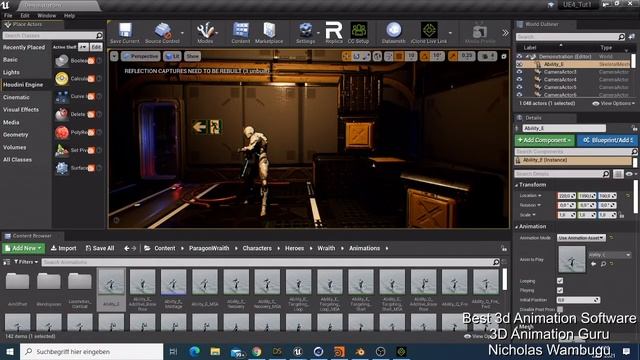
Task: Open the Lit view mode dropdown
Action: (x=172, y=56)
